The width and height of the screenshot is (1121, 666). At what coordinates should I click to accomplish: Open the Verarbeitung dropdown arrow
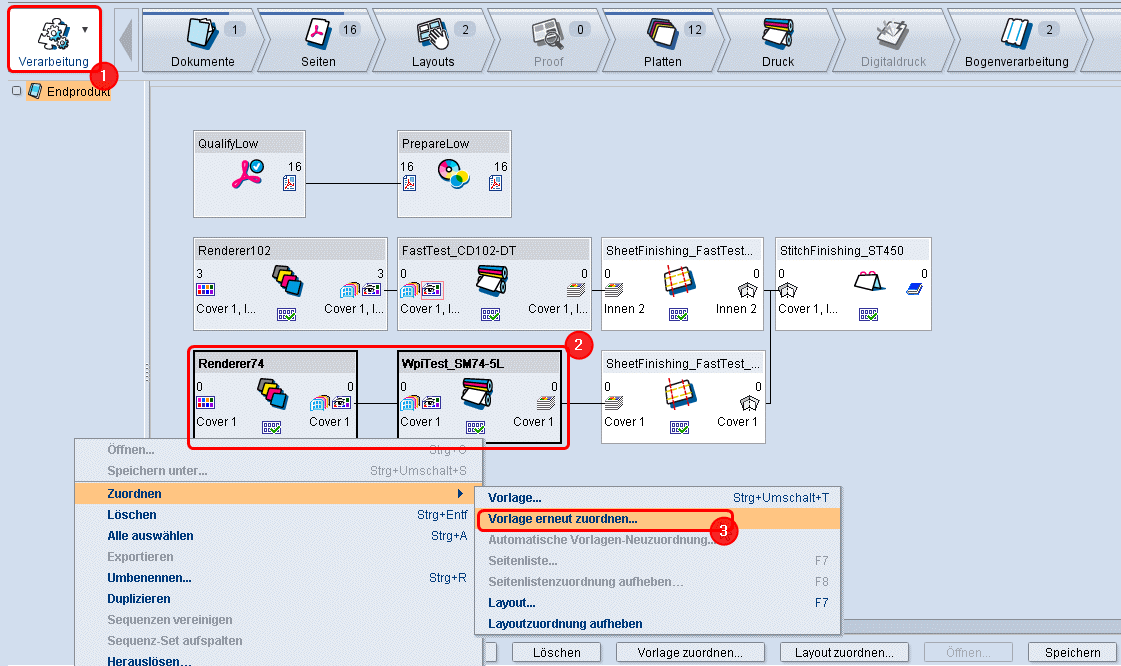[x=85, y=30]
